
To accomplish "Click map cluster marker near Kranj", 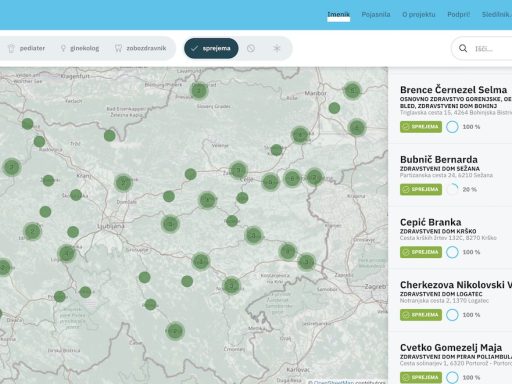I will pos(123,182).
